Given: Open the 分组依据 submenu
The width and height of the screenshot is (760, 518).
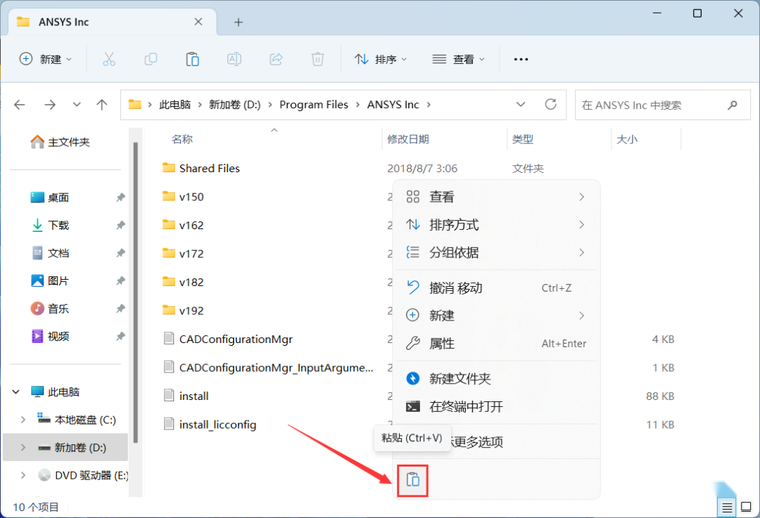Looking at the screenshot, I should coord(496,252).
